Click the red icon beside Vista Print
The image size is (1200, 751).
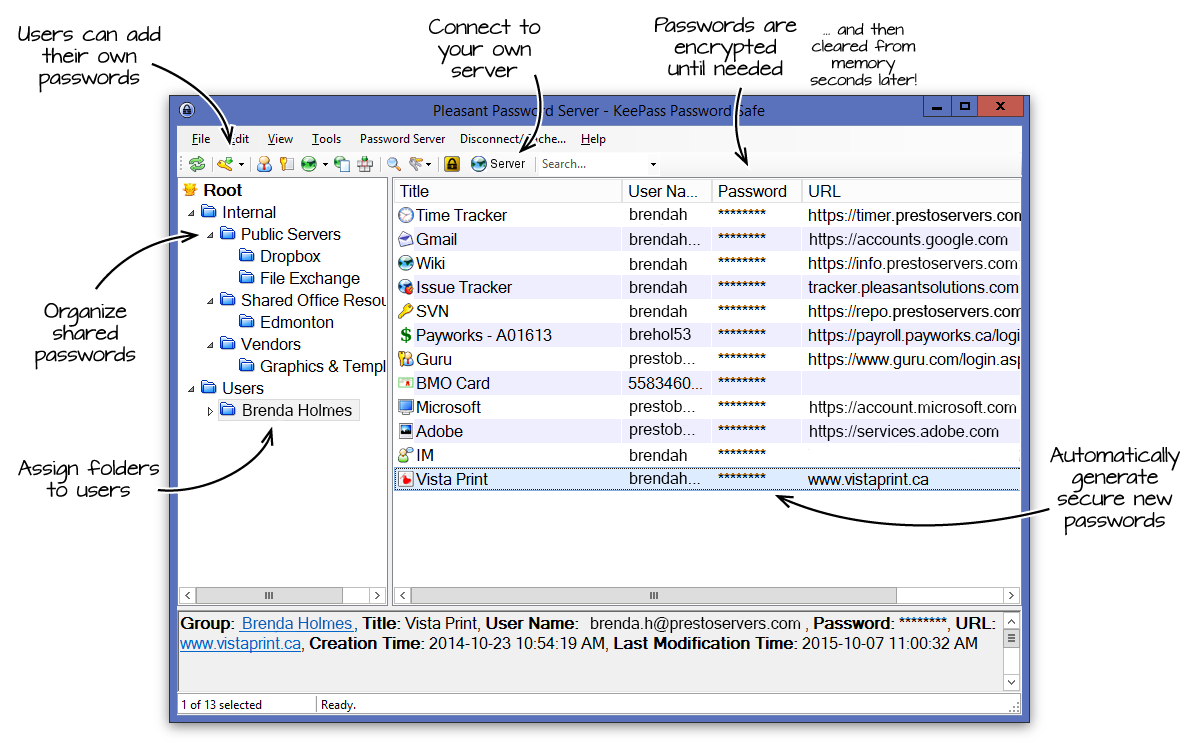(x=405, y=479)
